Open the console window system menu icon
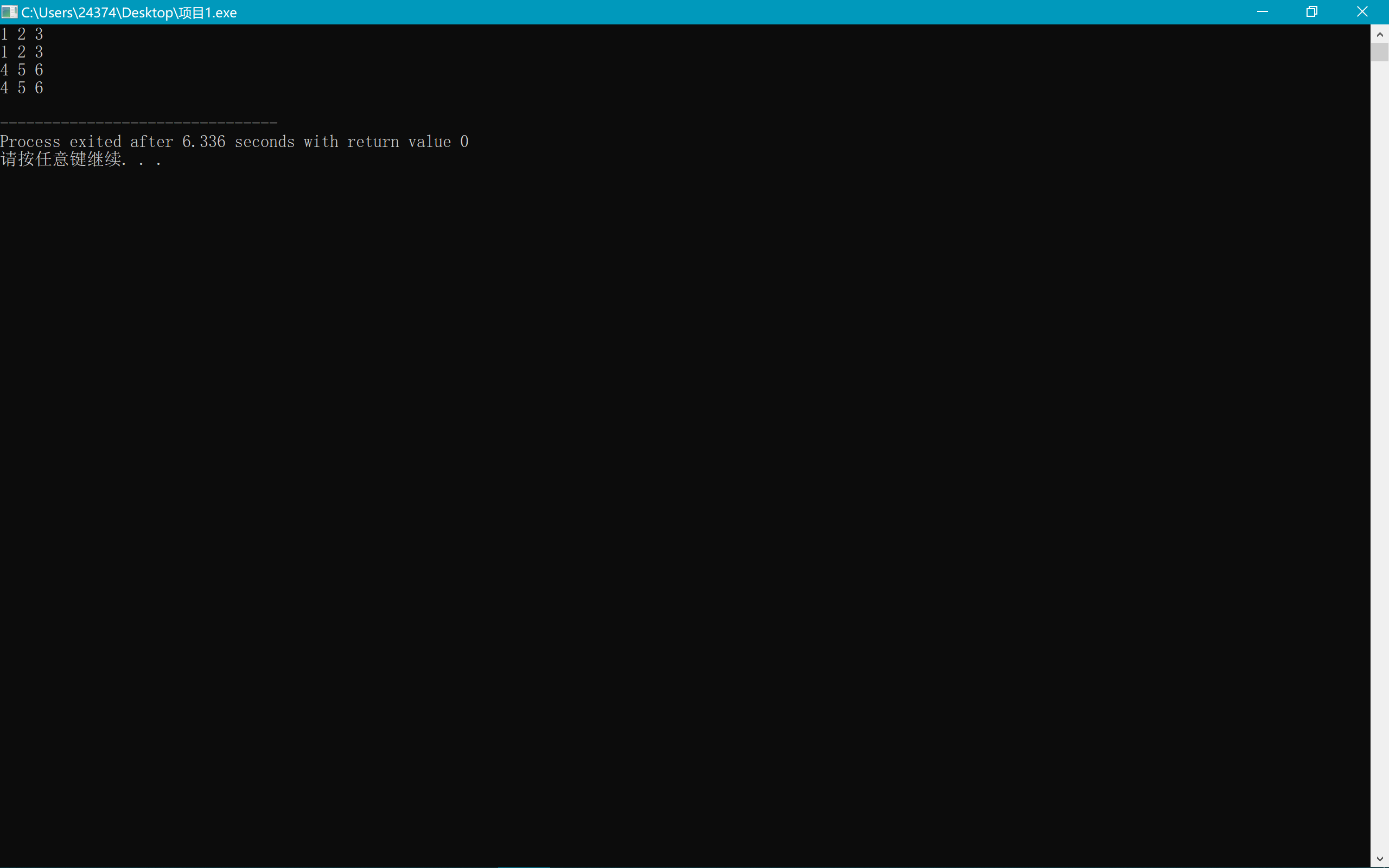Screen dimensions: 1389x868 (9, 11)
